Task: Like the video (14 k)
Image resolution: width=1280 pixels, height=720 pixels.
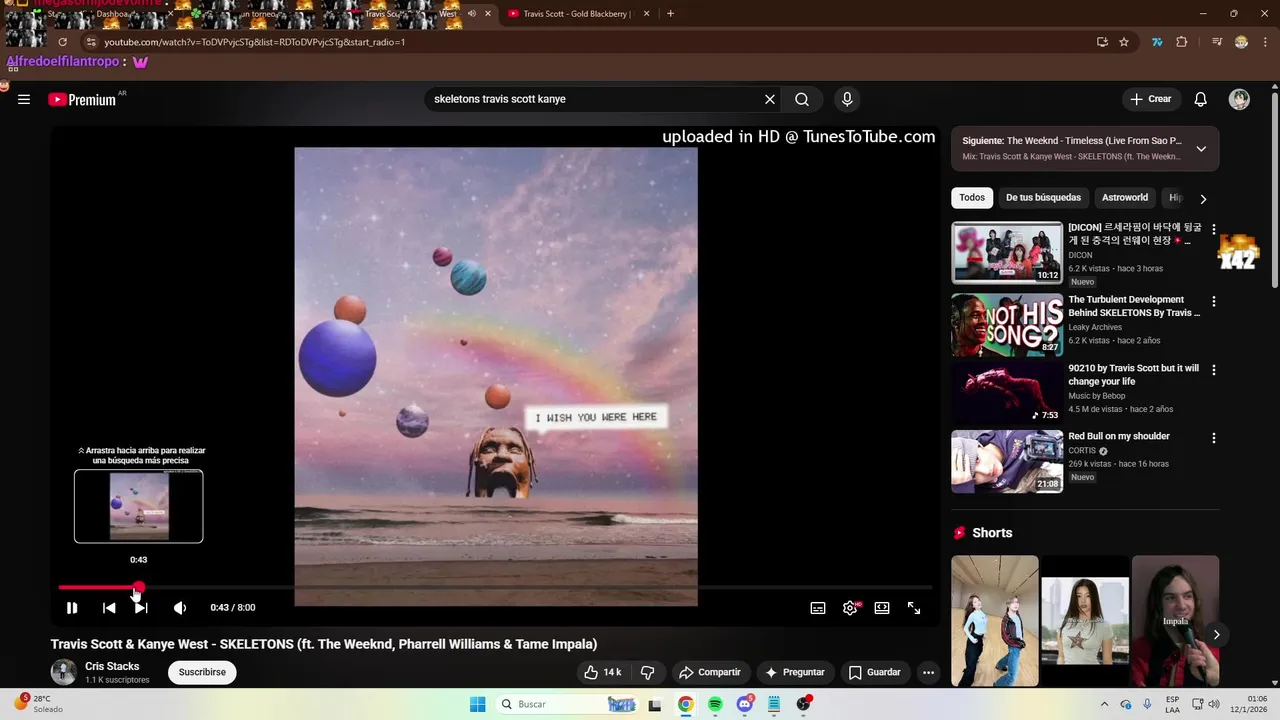Action: pyautogui.click(x=603, y=672)
